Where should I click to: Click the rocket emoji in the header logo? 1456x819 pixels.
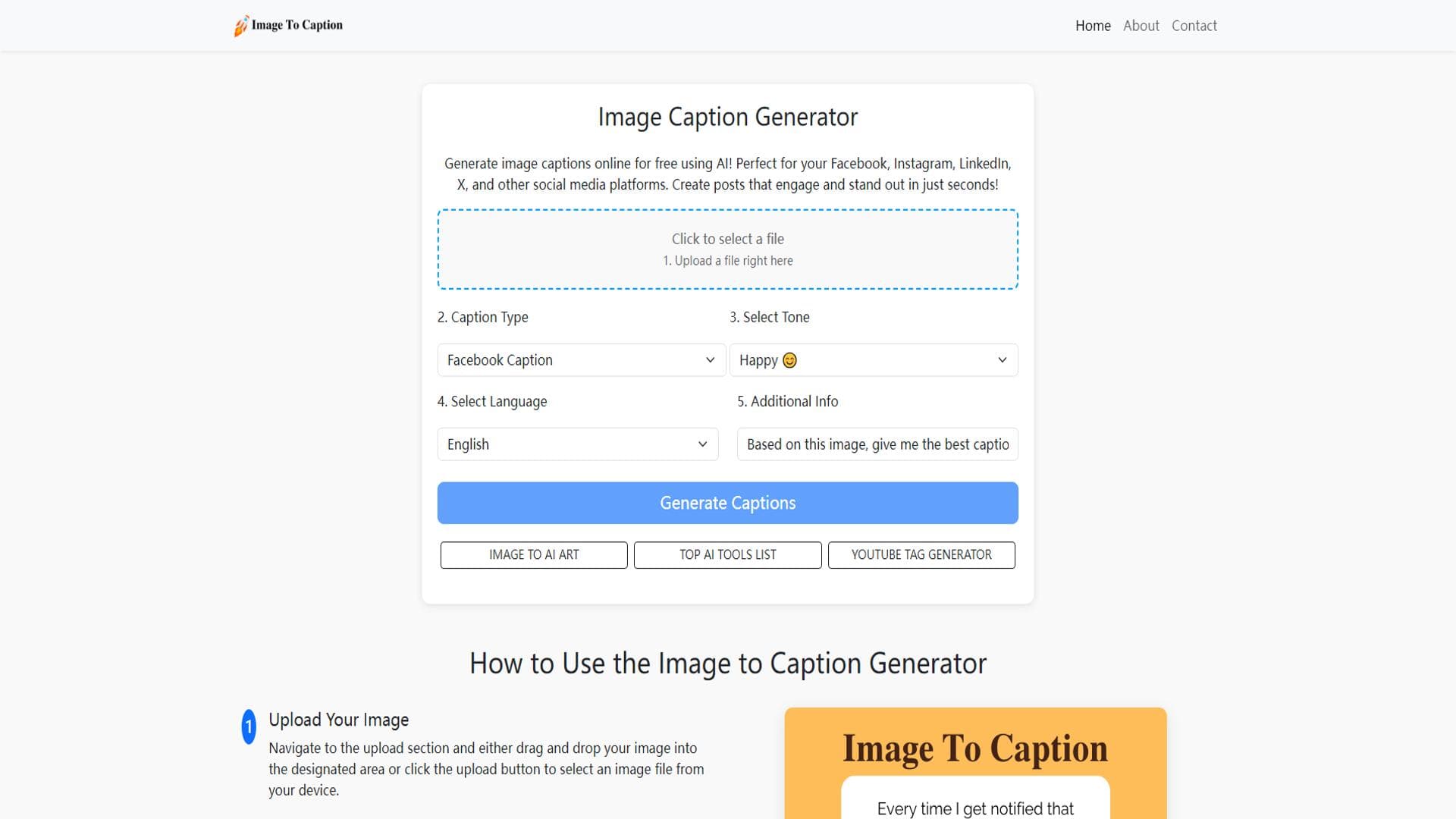click(x=242, y=24)
